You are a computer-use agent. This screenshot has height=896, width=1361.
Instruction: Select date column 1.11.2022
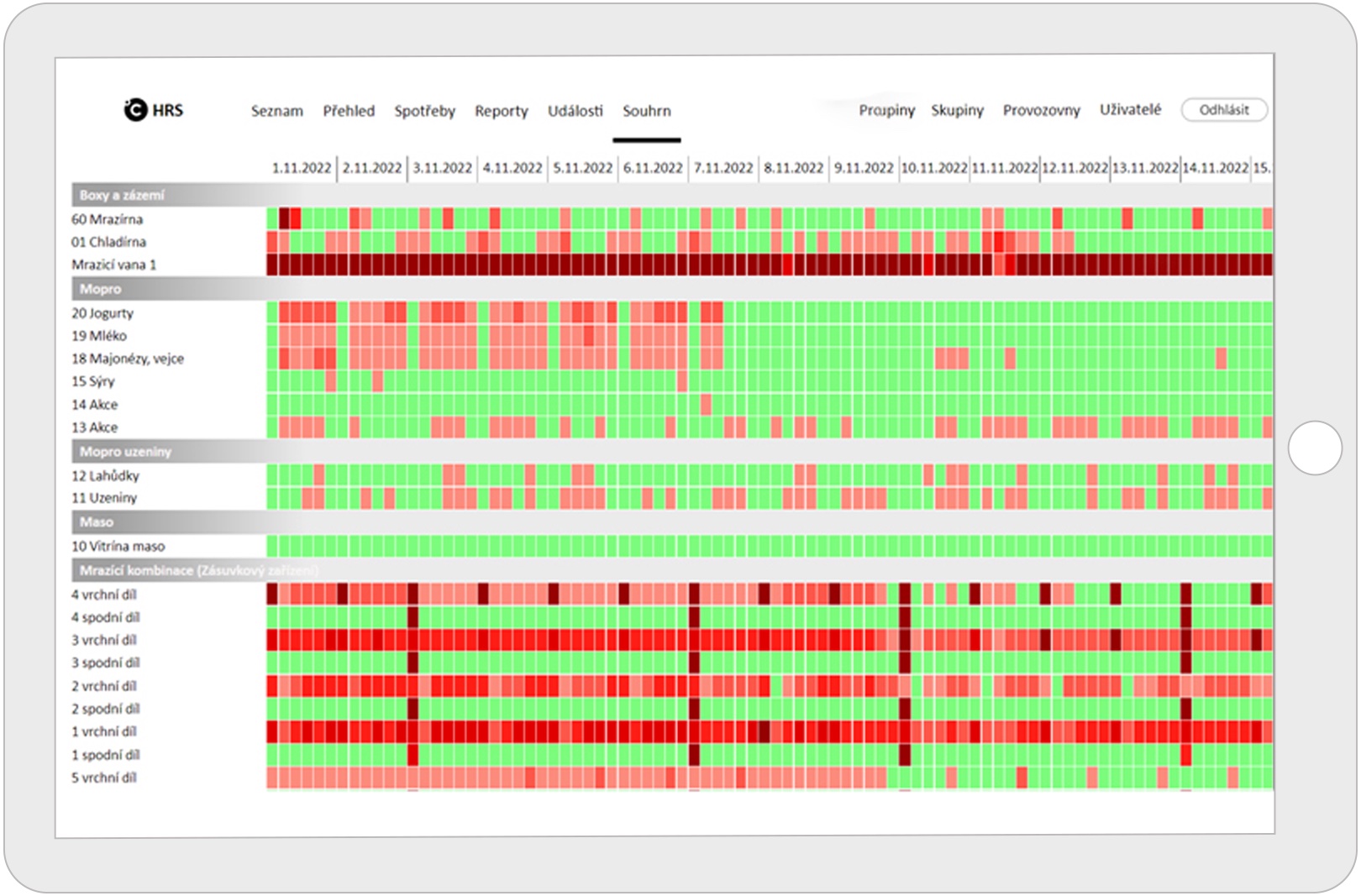point(302,168)
